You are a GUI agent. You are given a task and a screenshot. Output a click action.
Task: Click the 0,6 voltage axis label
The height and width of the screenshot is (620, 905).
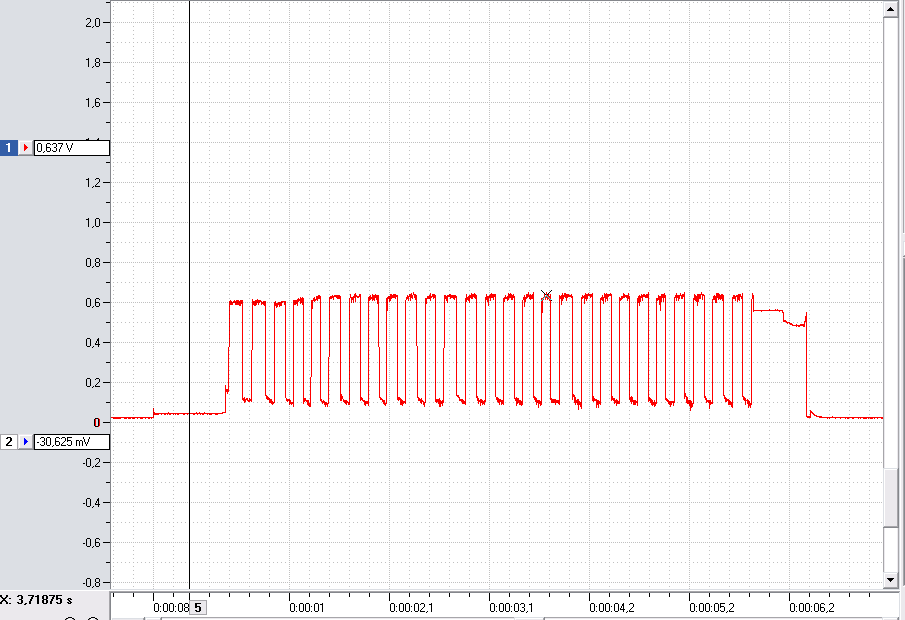pos(93,302)
